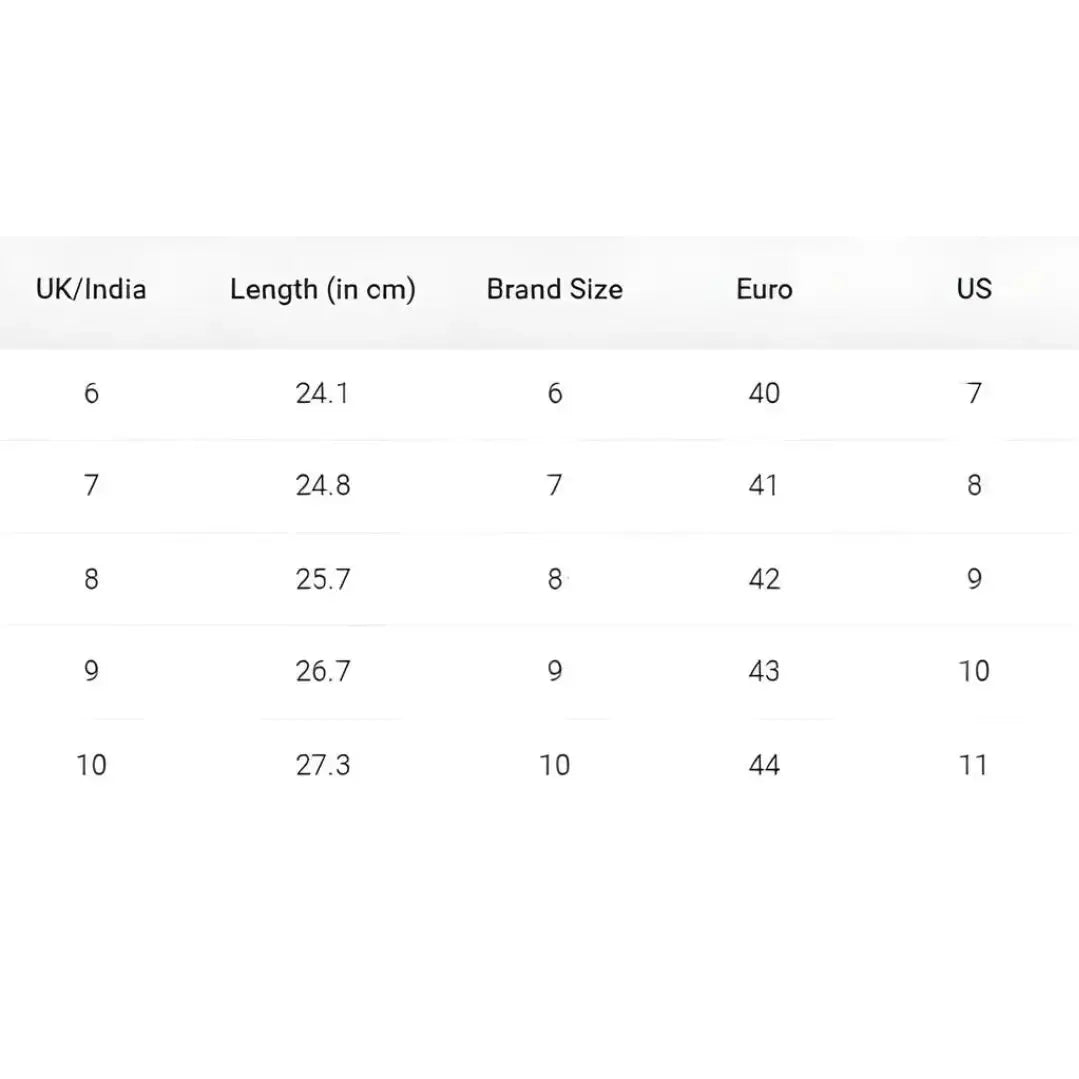Select length value 27.3
Viewport: 1079px width, 1079px height.
point(322,765)
